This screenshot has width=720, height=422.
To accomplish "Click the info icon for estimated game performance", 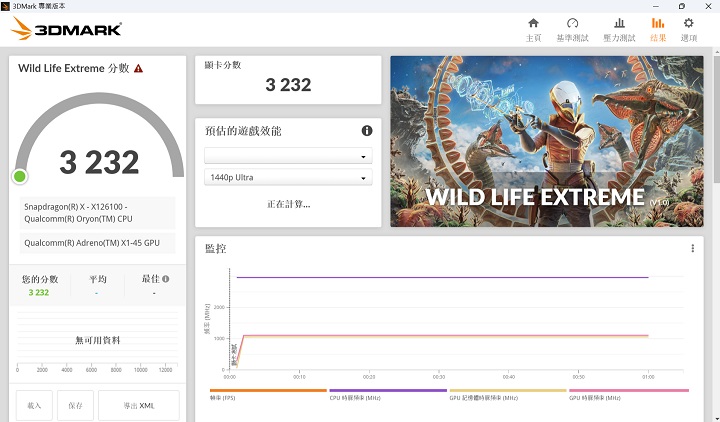I will (366, 131).
